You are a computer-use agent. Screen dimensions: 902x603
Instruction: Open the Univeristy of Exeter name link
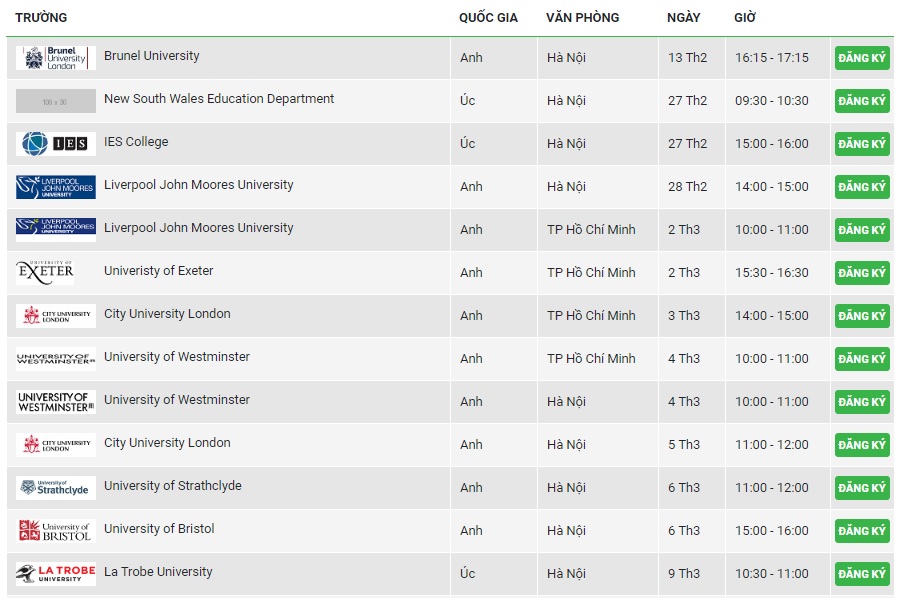coord(159,271)
